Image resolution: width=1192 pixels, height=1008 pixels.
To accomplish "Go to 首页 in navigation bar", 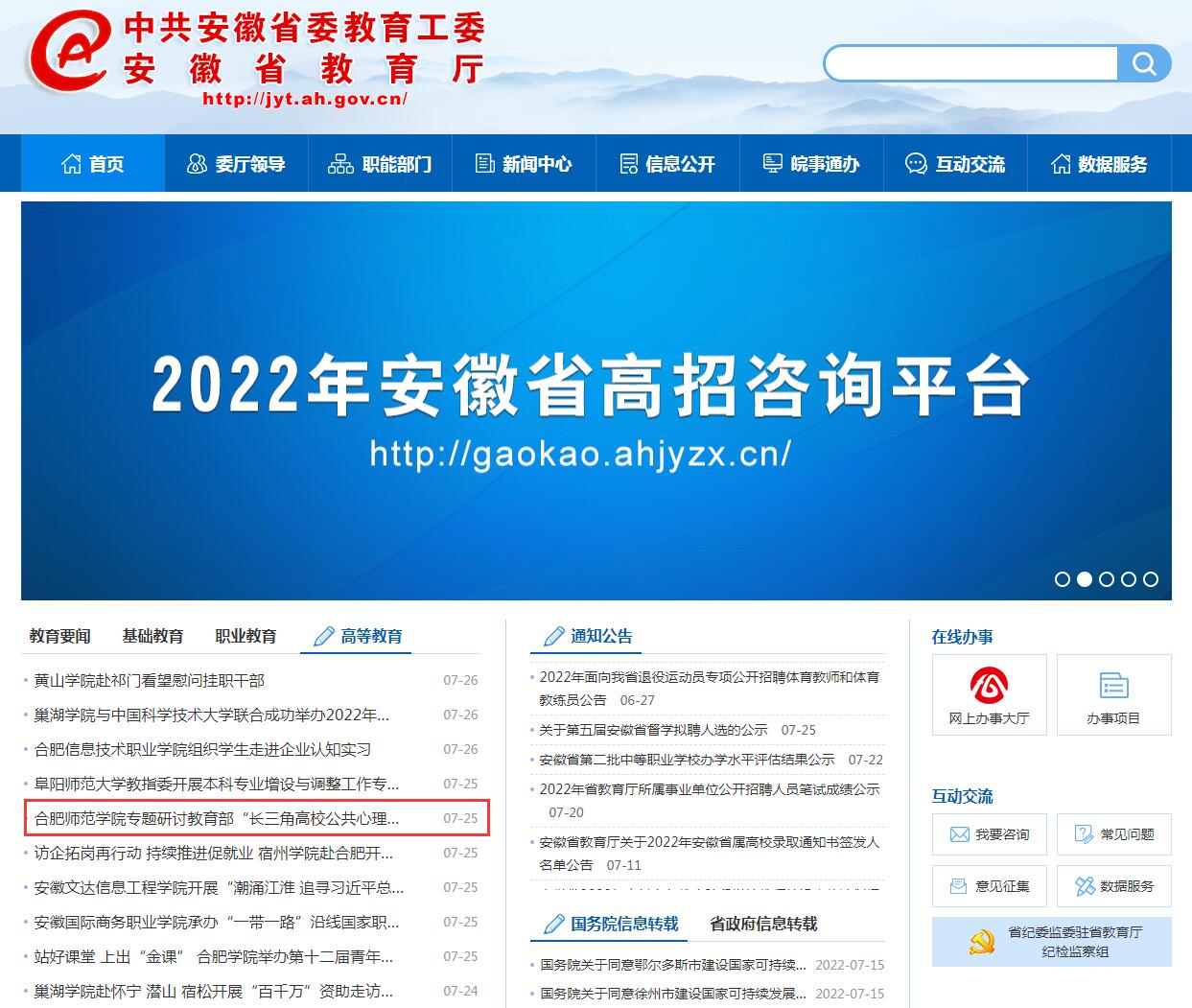I will 93,164.
